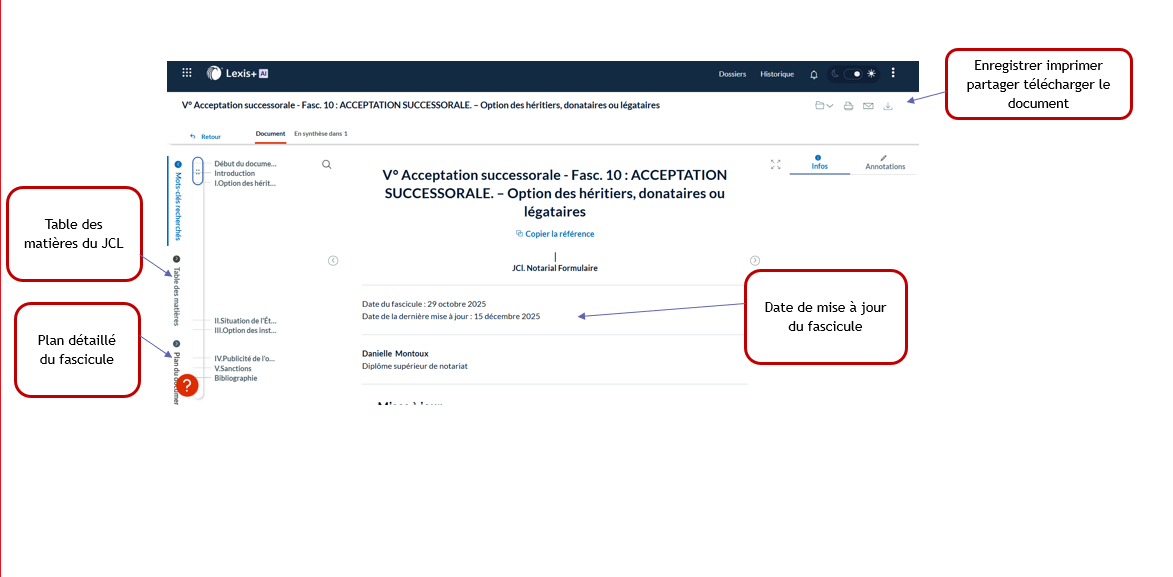Download the document
The height and width of the screenshot is (577, 1173).
point(888,106)
